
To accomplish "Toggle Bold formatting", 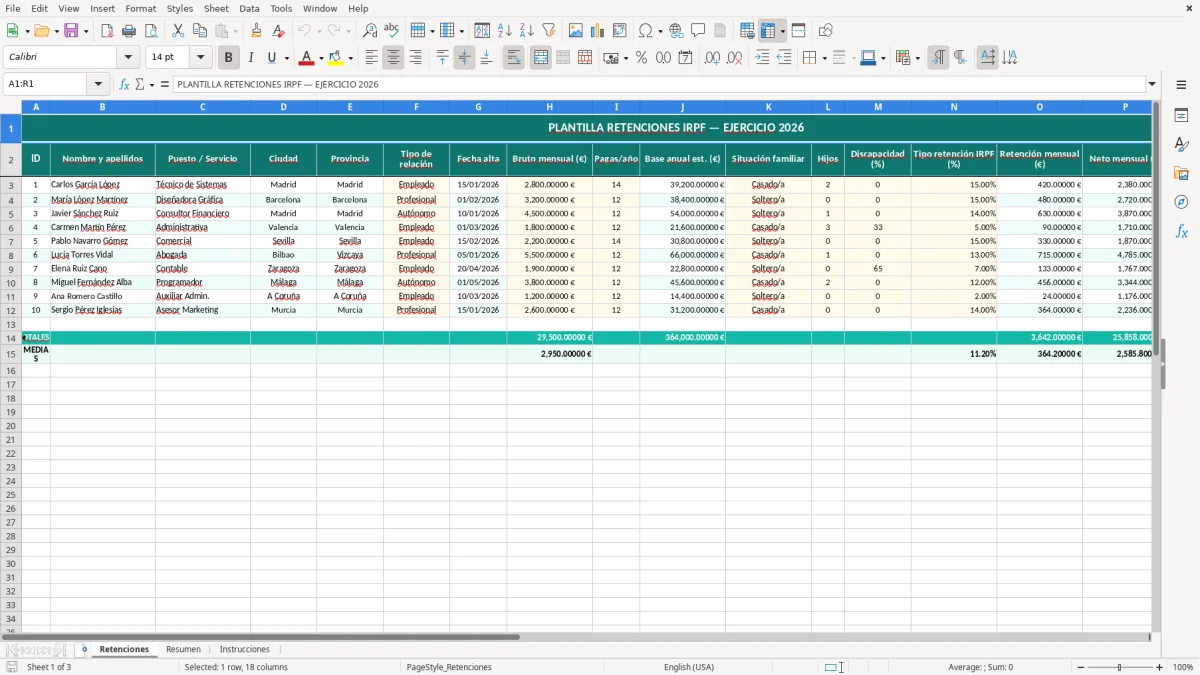I will [229, 58].
